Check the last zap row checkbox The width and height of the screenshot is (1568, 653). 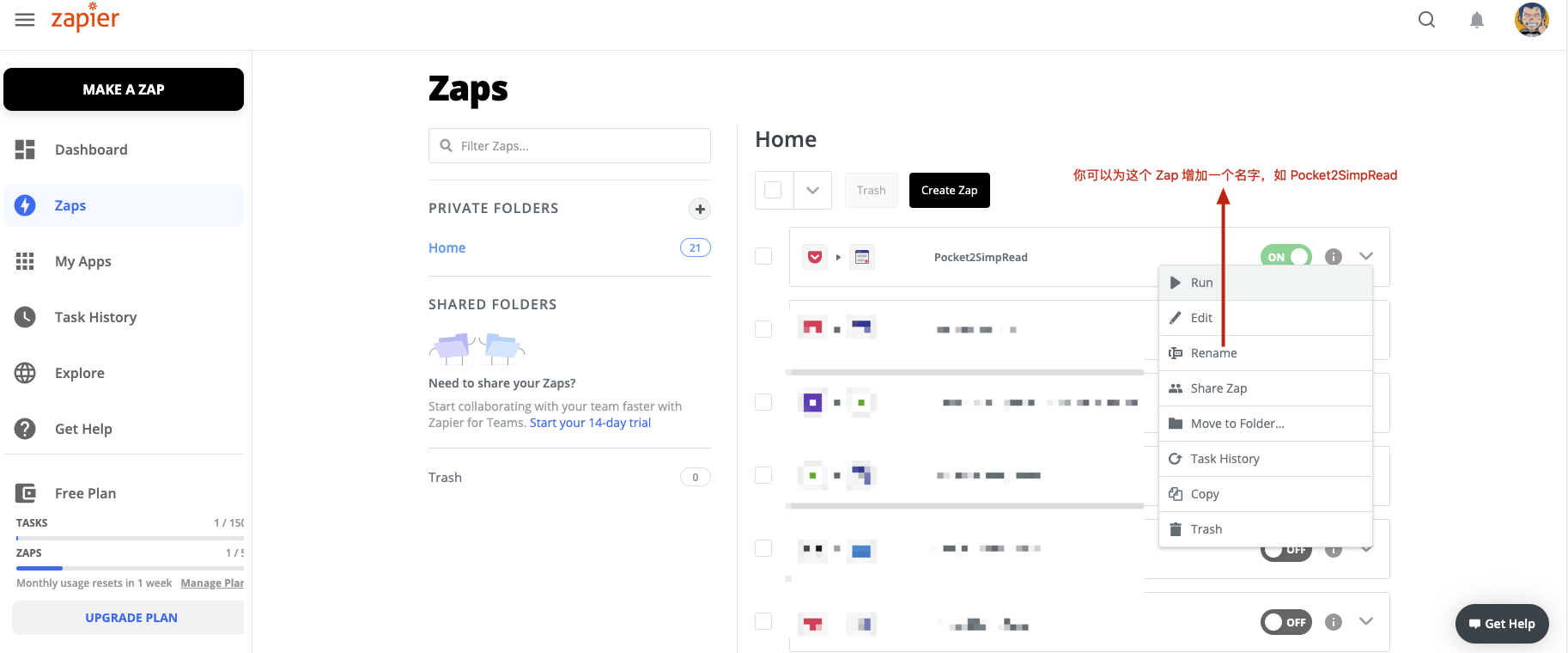763,621
